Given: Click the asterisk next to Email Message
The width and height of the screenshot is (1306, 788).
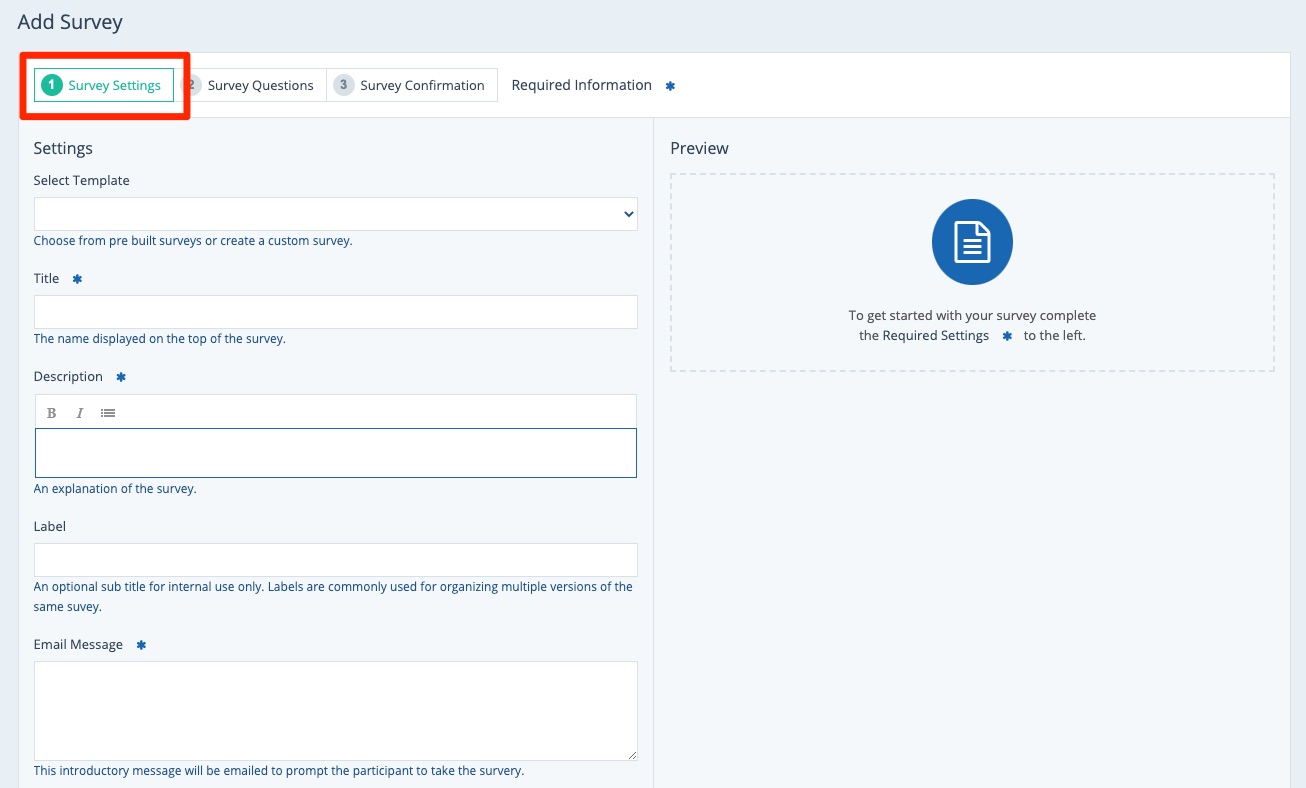Looking at the screenshot, I should click(141, 645).
